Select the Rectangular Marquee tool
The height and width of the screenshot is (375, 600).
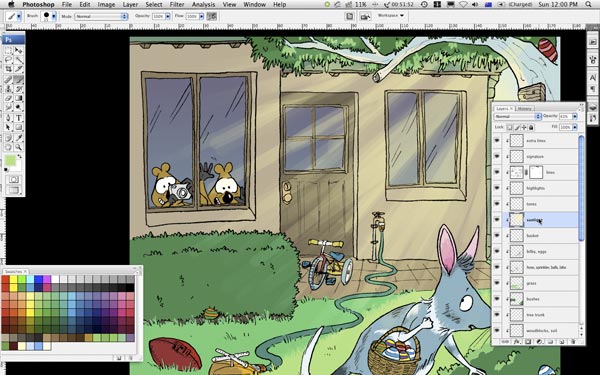(x=8, y=51)
